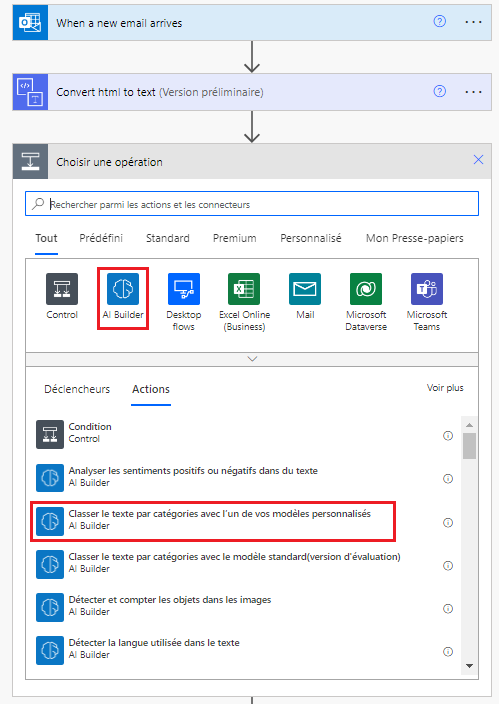
Task: Open the 'Mon Presse-papiers' tab
Action: [415, 238]
